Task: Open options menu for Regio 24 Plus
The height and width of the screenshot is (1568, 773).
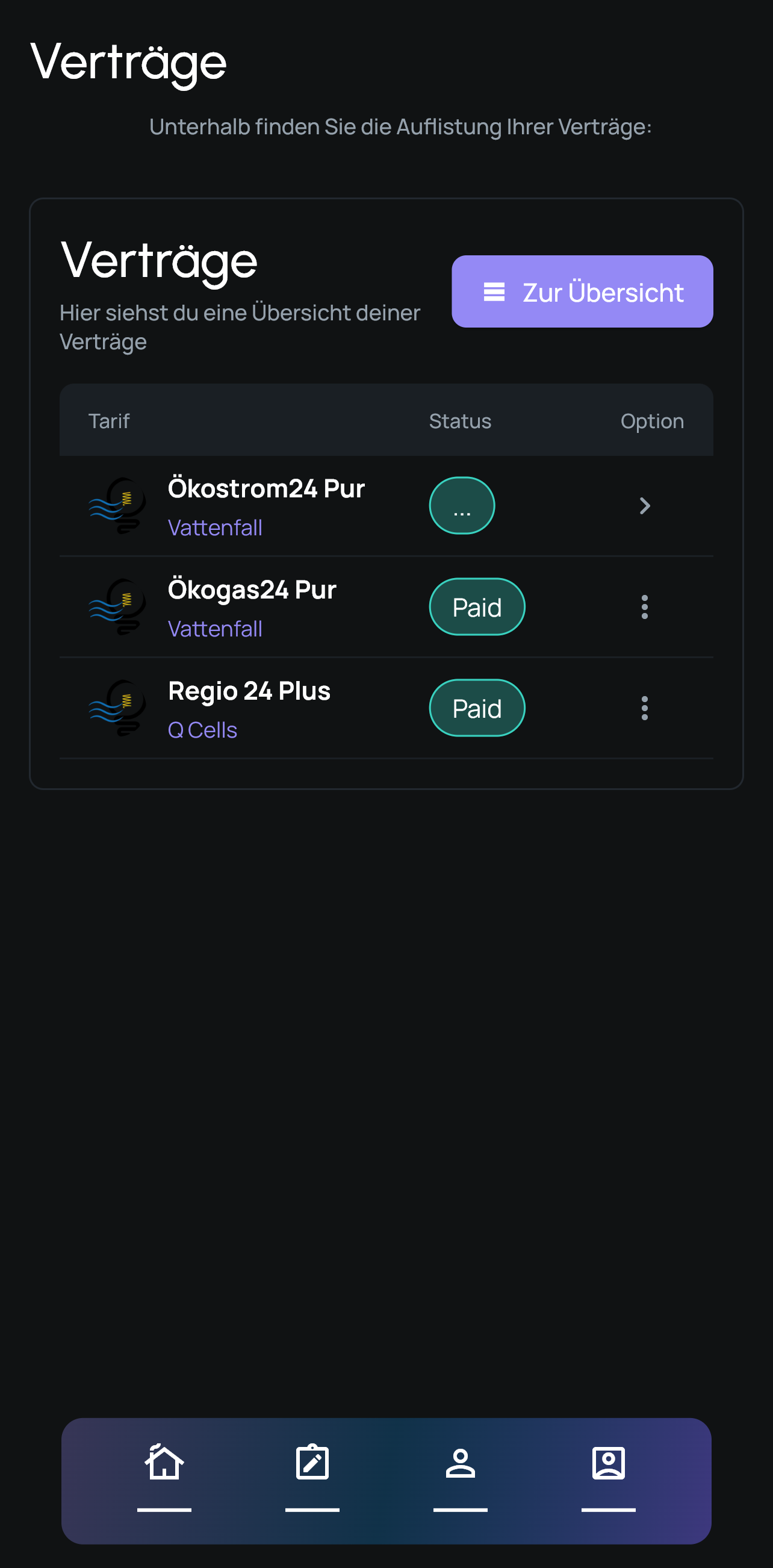Action: (645, 708)
